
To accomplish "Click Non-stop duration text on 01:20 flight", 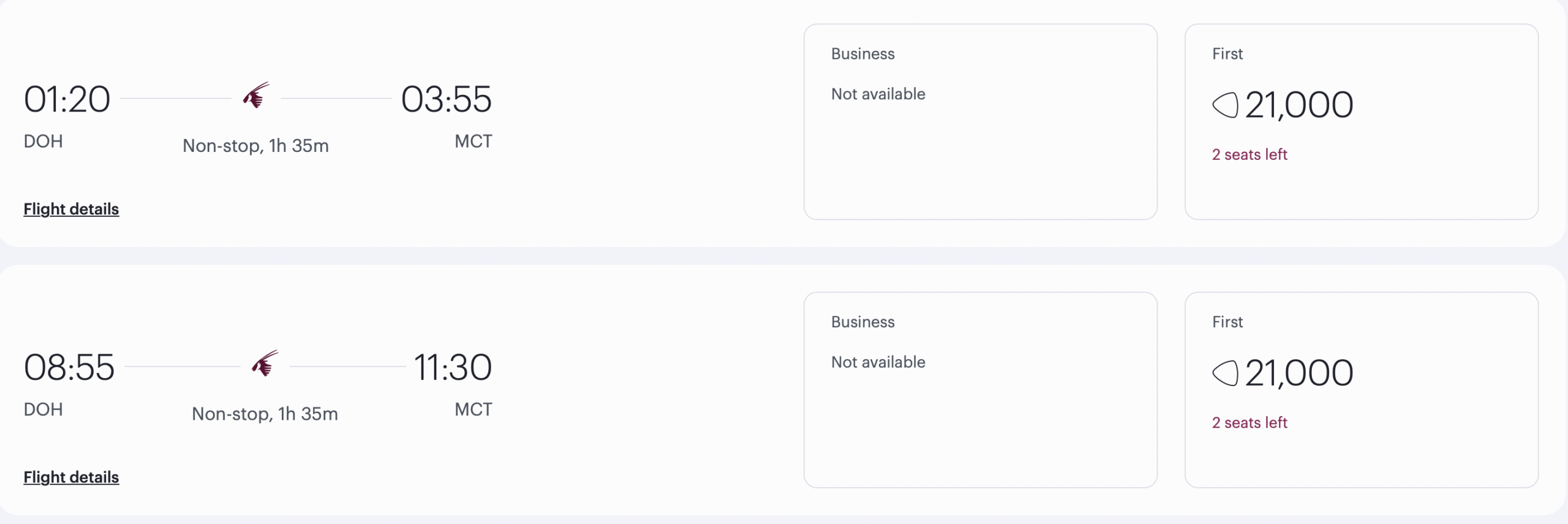I will [255, 146].
